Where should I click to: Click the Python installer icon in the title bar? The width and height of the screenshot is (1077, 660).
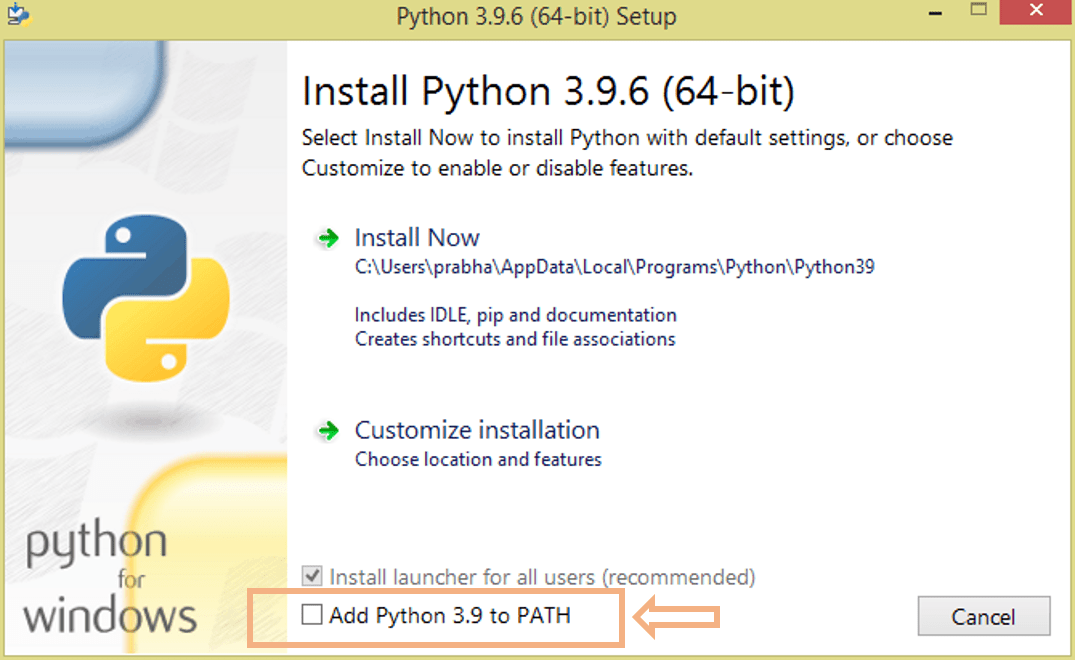click(x=20, y=15)
